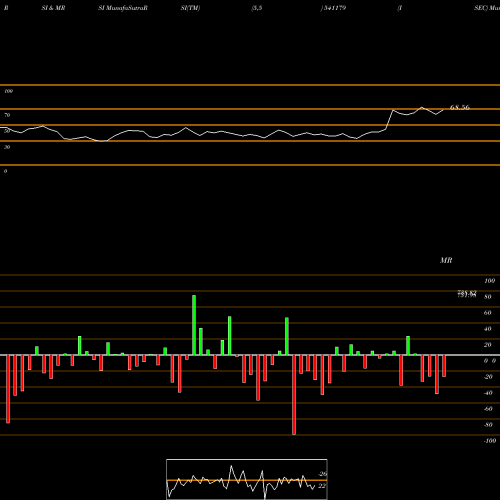Viewport: 500px width, 500px height.
Task: Click the 'SI(TM)' header text
Action: [190, 8]
